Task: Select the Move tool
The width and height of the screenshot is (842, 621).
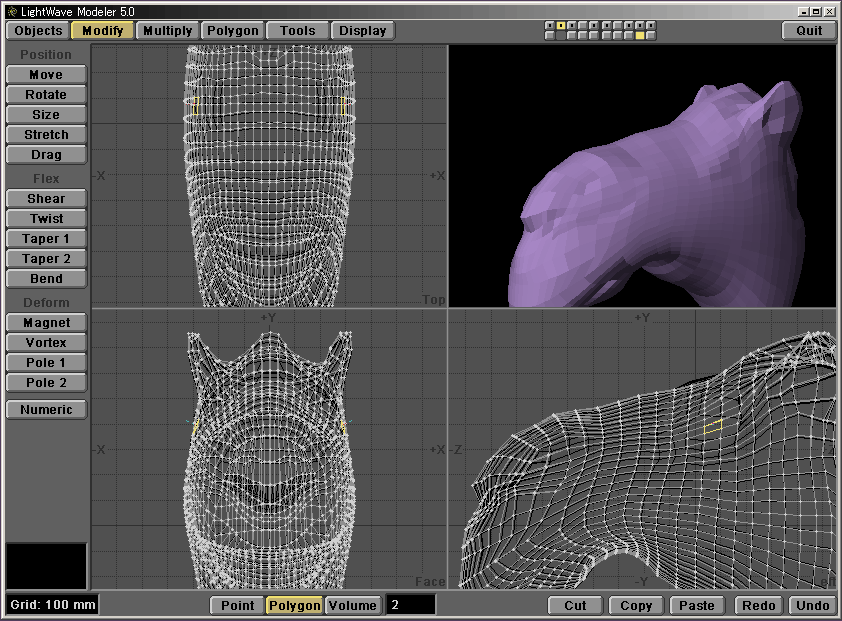Action: [x=46, y=75]
